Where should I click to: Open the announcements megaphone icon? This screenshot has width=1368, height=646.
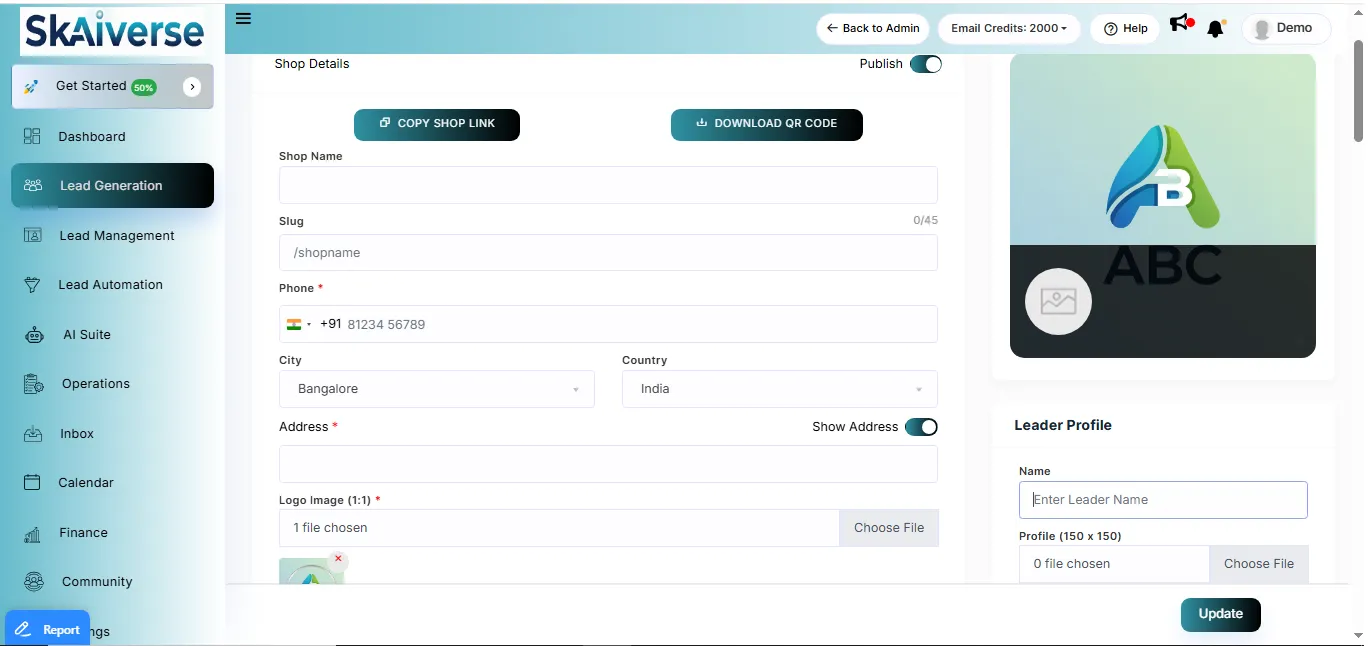click(x=1181, y=24)
